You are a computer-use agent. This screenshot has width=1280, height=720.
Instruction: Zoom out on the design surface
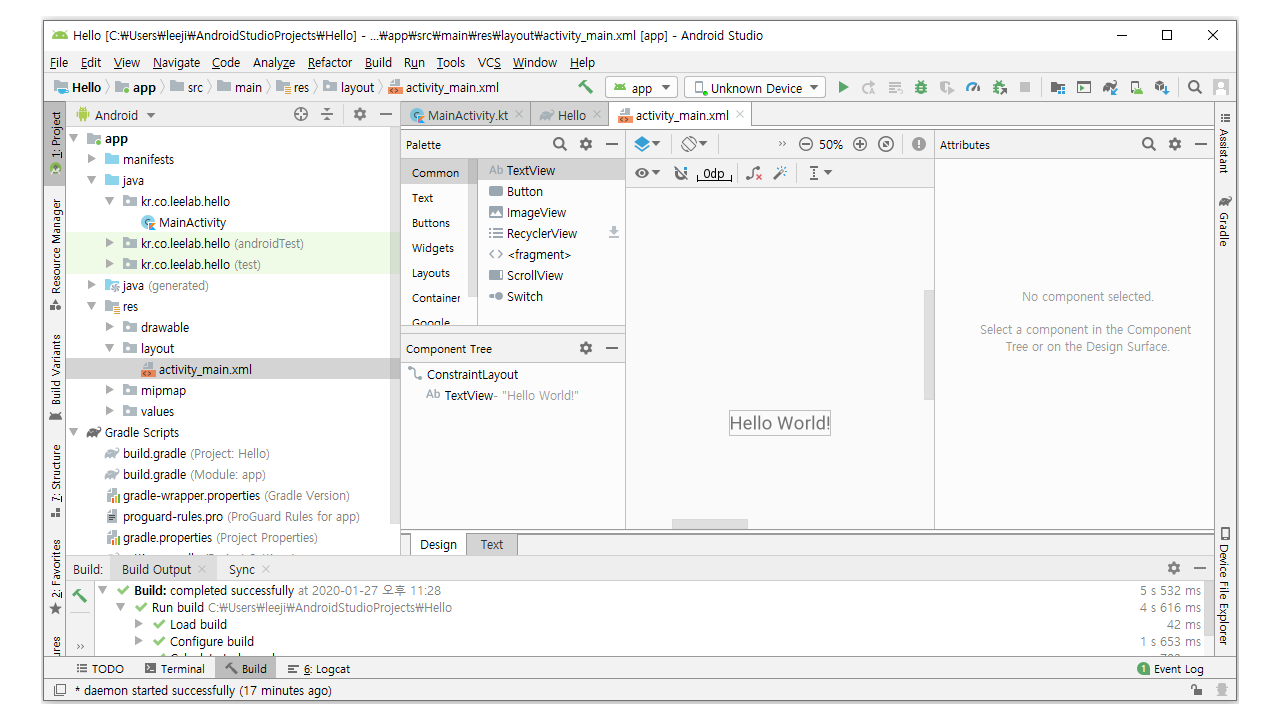point(806,144)
